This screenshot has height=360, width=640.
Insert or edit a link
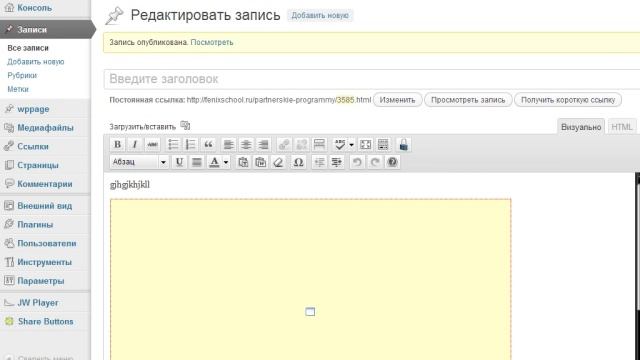284,144
